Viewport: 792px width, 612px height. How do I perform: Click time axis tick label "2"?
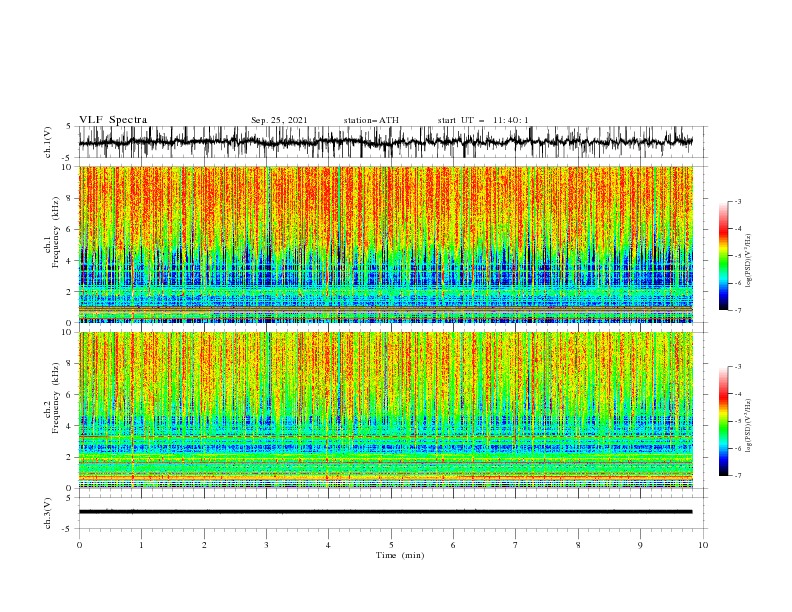(x=204, y=545)
